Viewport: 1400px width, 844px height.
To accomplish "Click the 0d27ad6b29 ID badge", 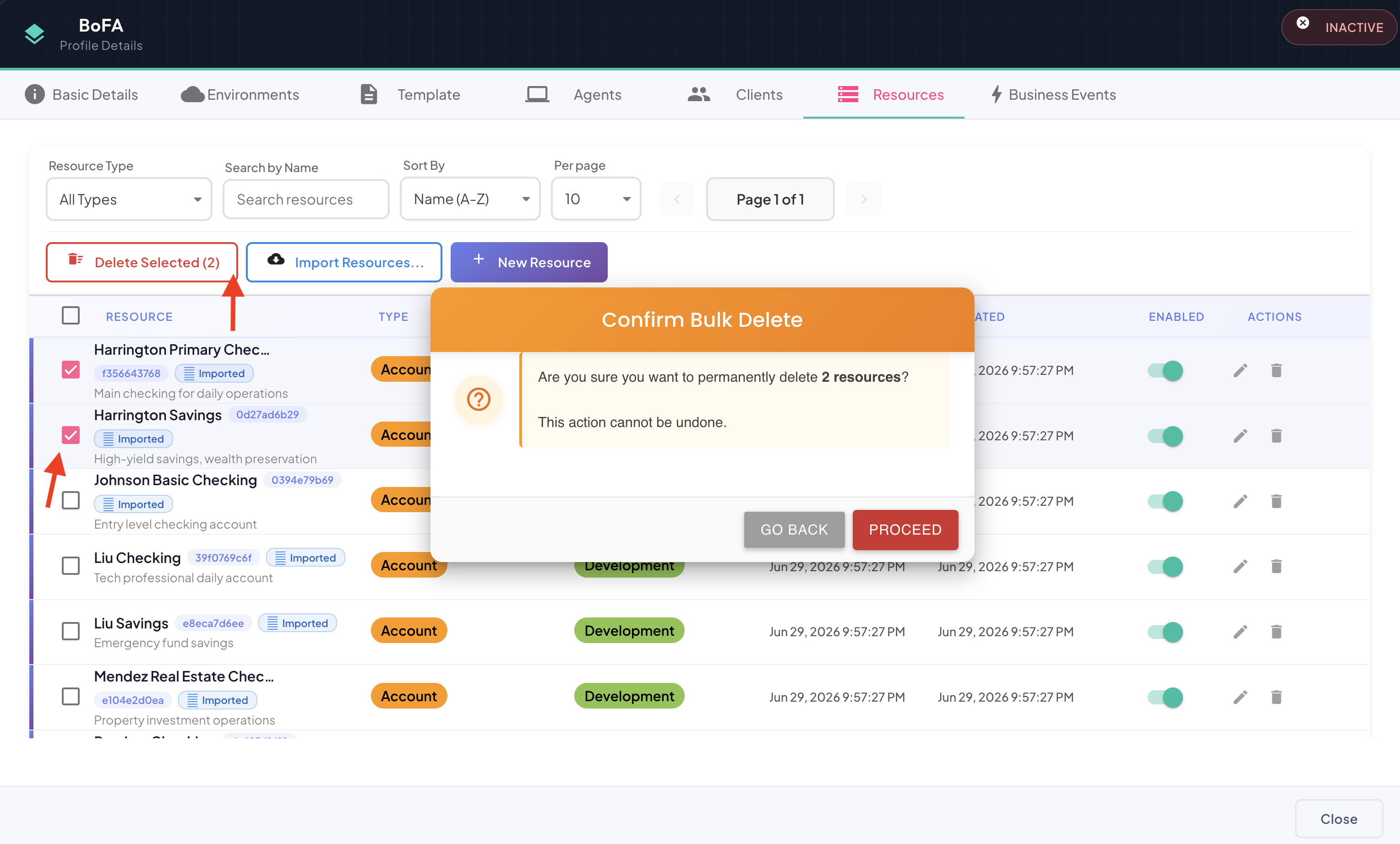I will point(267,415).
